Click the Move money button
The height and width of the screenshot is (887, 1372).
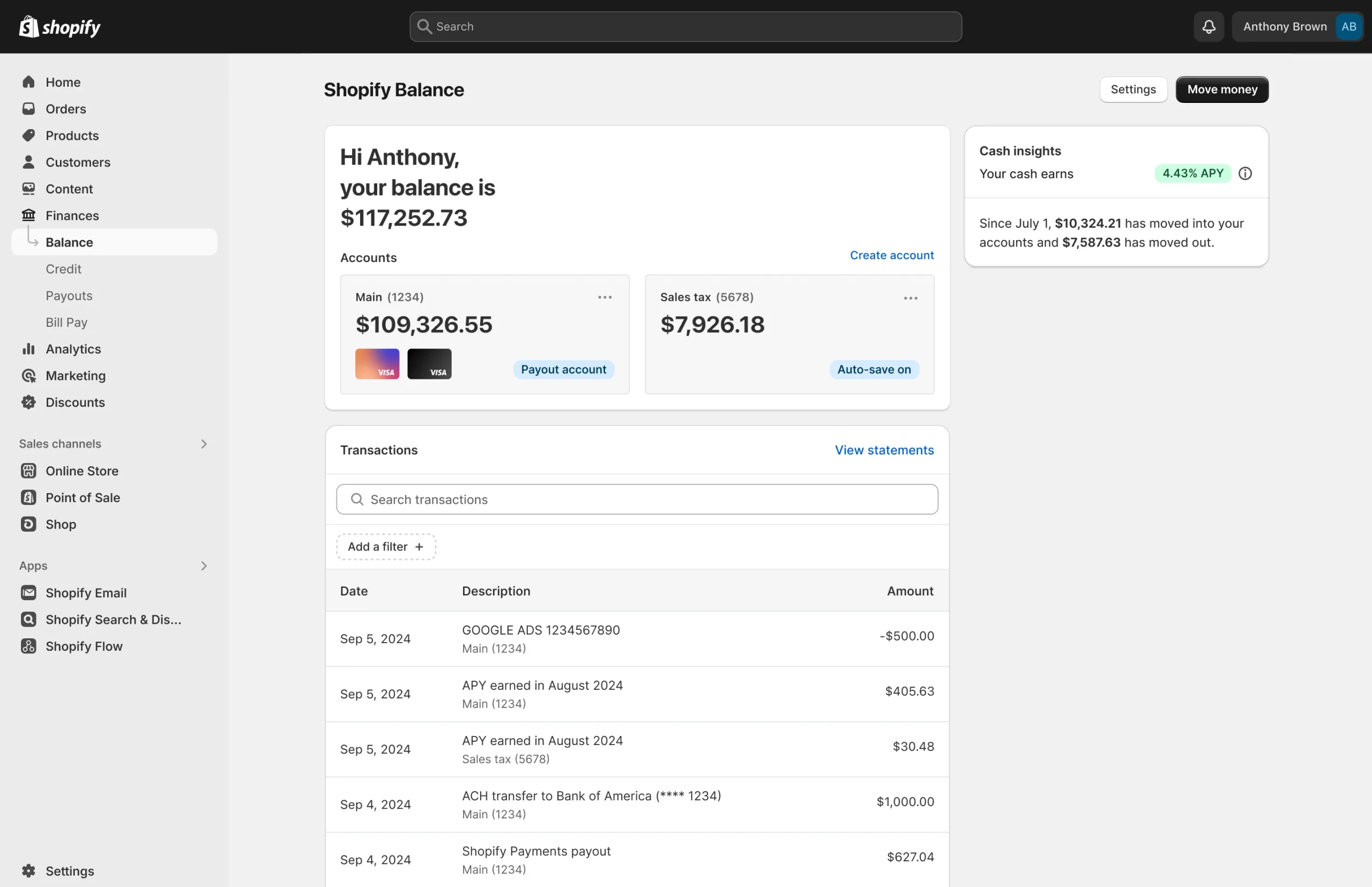tap(1221, 90)
